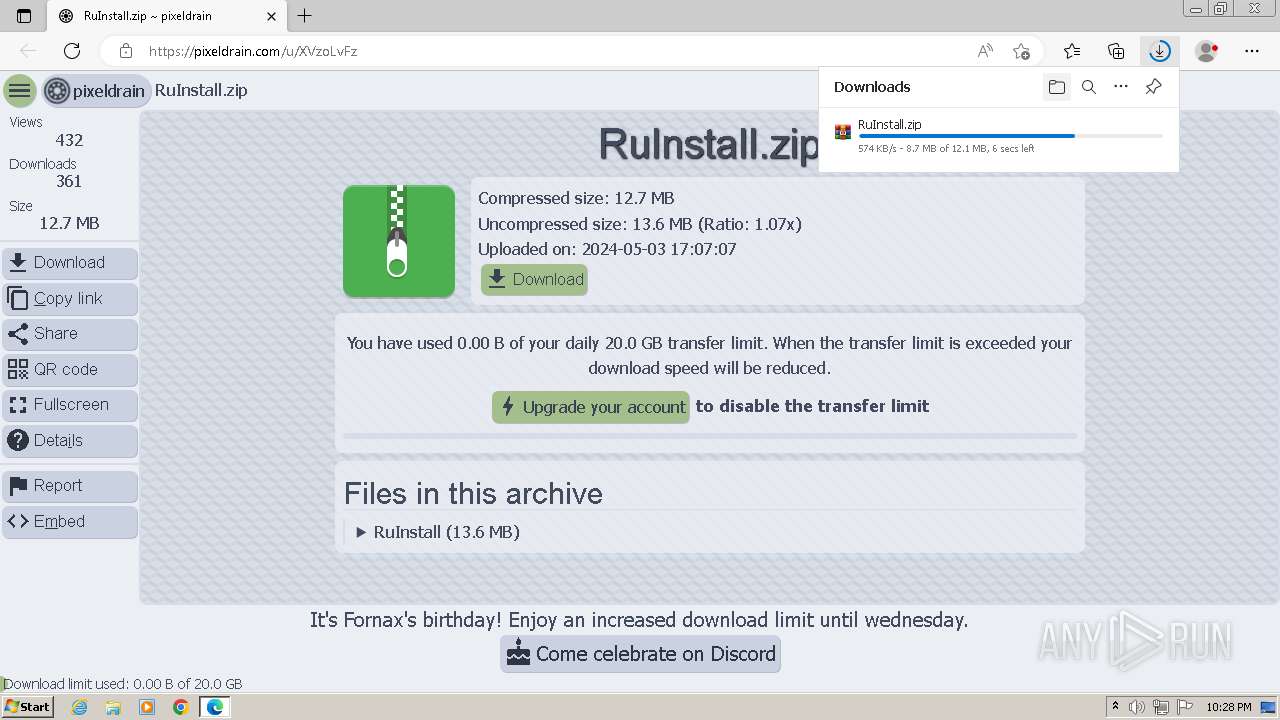Click the network tray icon
1280x720 pixels.
(x=1161, y=707)
